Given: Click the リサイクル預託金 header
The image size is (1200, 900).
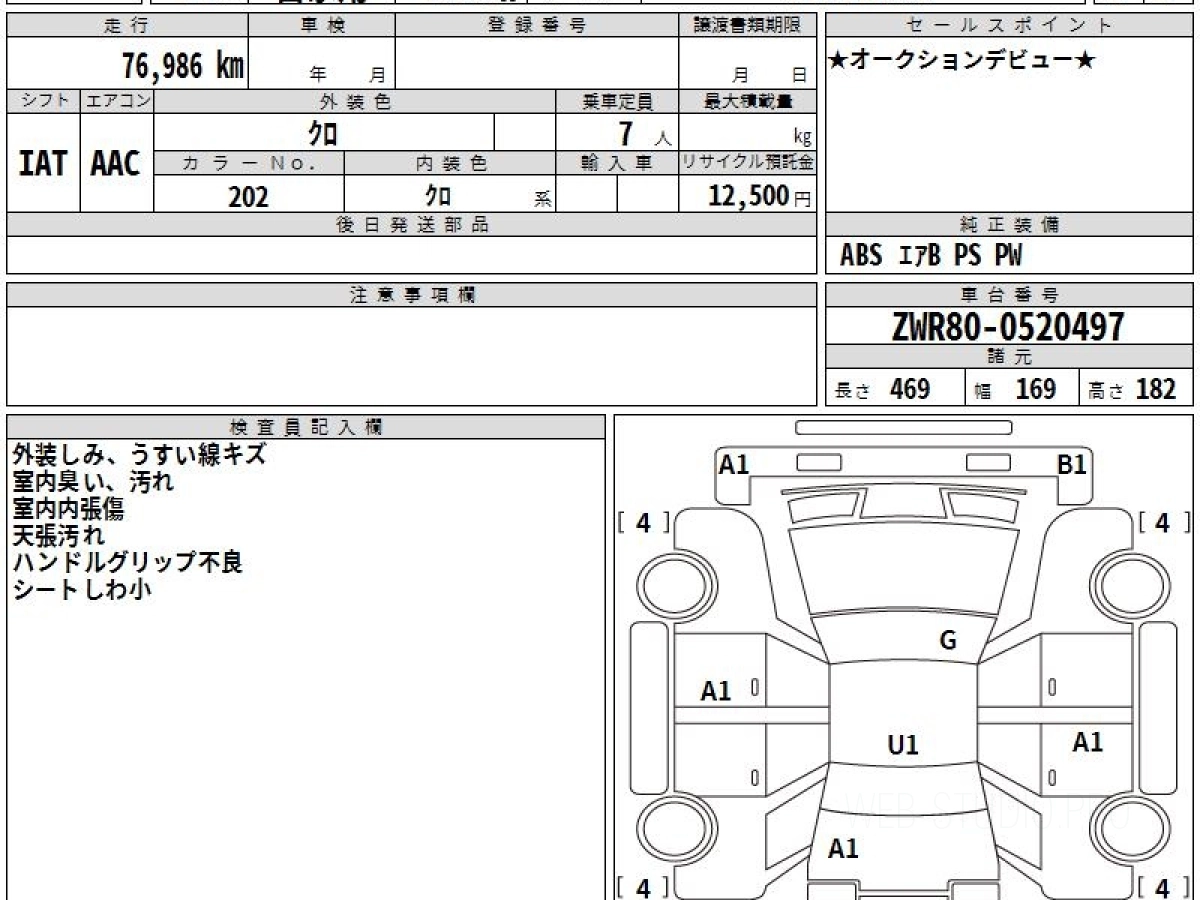Looking at the screenshot, I should click(x=748, y=163).
